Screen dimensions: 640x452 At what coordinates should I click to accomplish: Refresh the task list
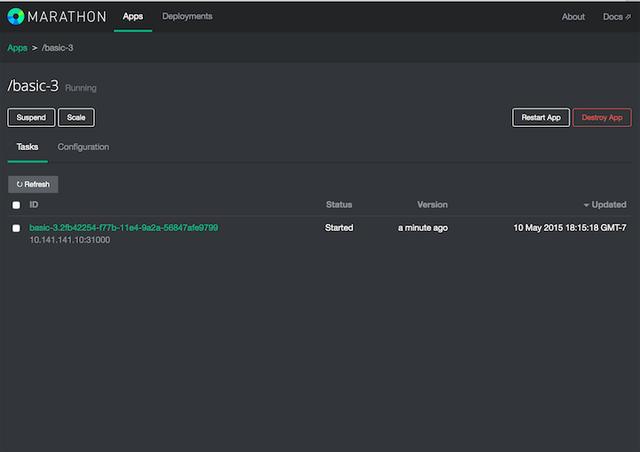(33, 184)
